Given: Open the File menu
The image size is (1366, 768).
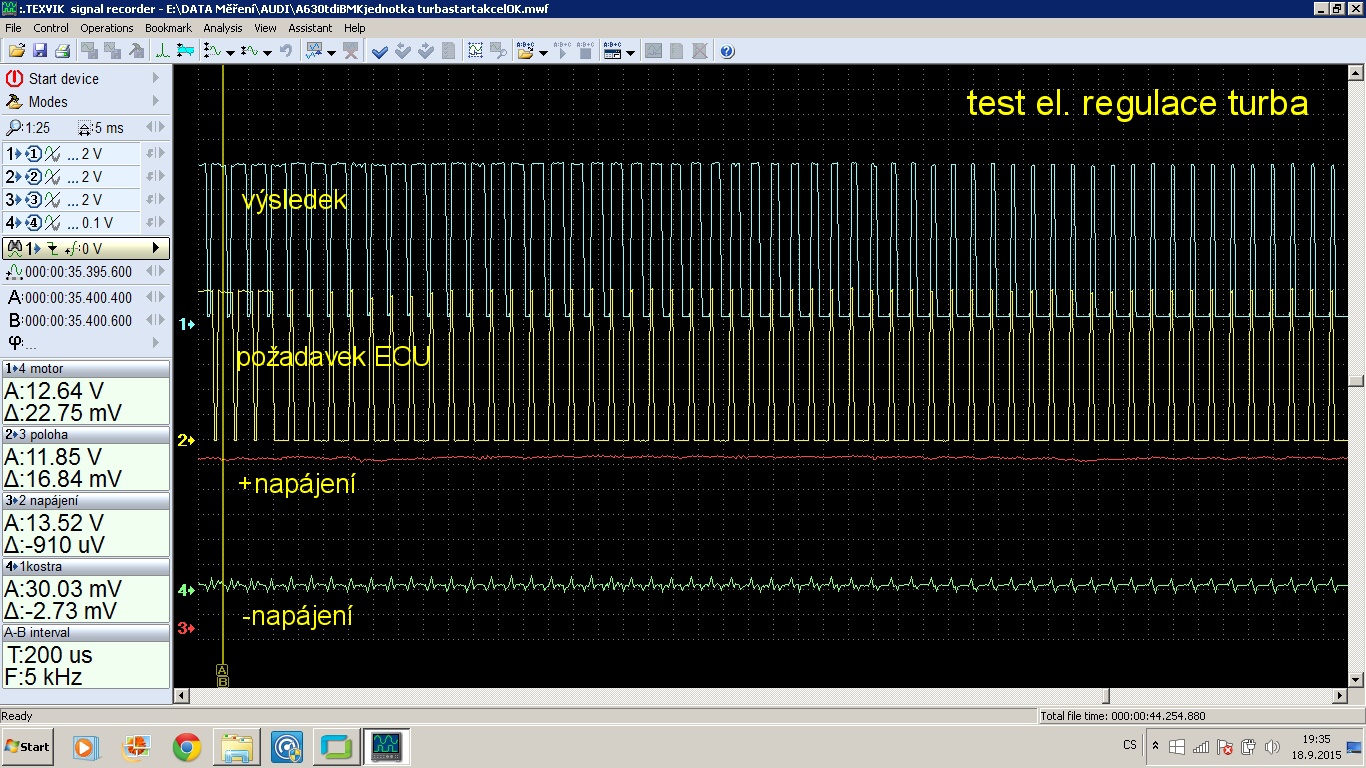Looking at the screenshot, I should tap(13, 28).
